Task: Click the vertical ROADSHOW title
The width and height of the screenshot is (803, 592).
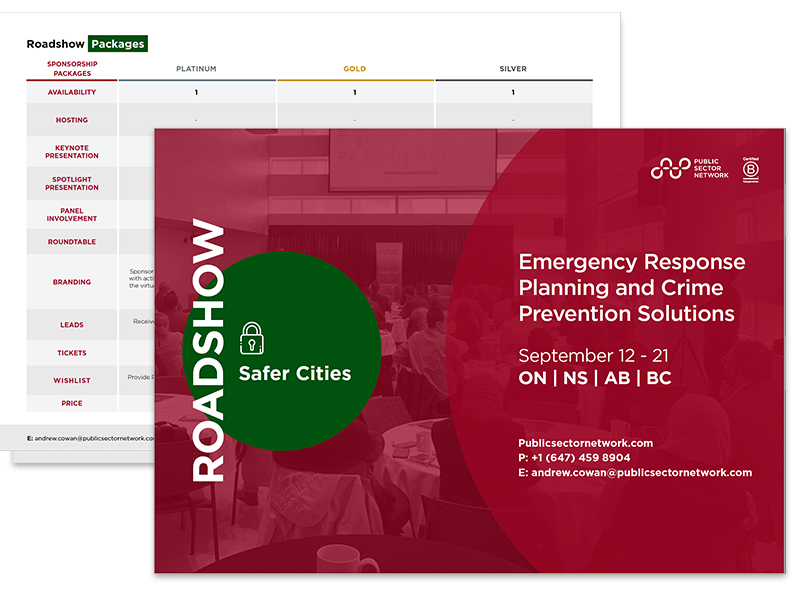Action: [x=207, y=352]
